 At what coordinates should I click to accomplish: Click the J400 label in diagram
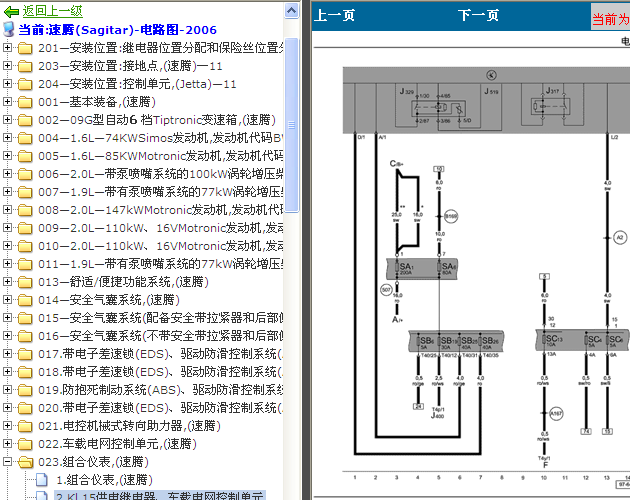coord(438,416)
